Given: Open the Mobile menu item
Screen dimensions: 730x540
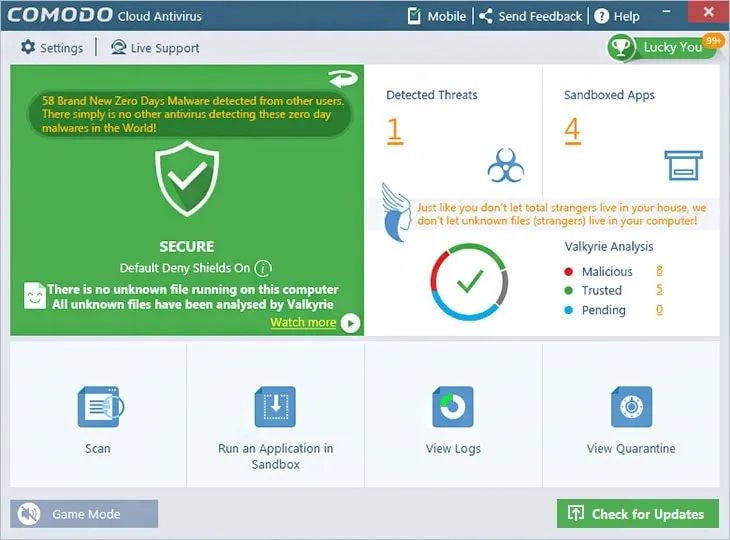Looking at the screenshot, I should 446,16.
